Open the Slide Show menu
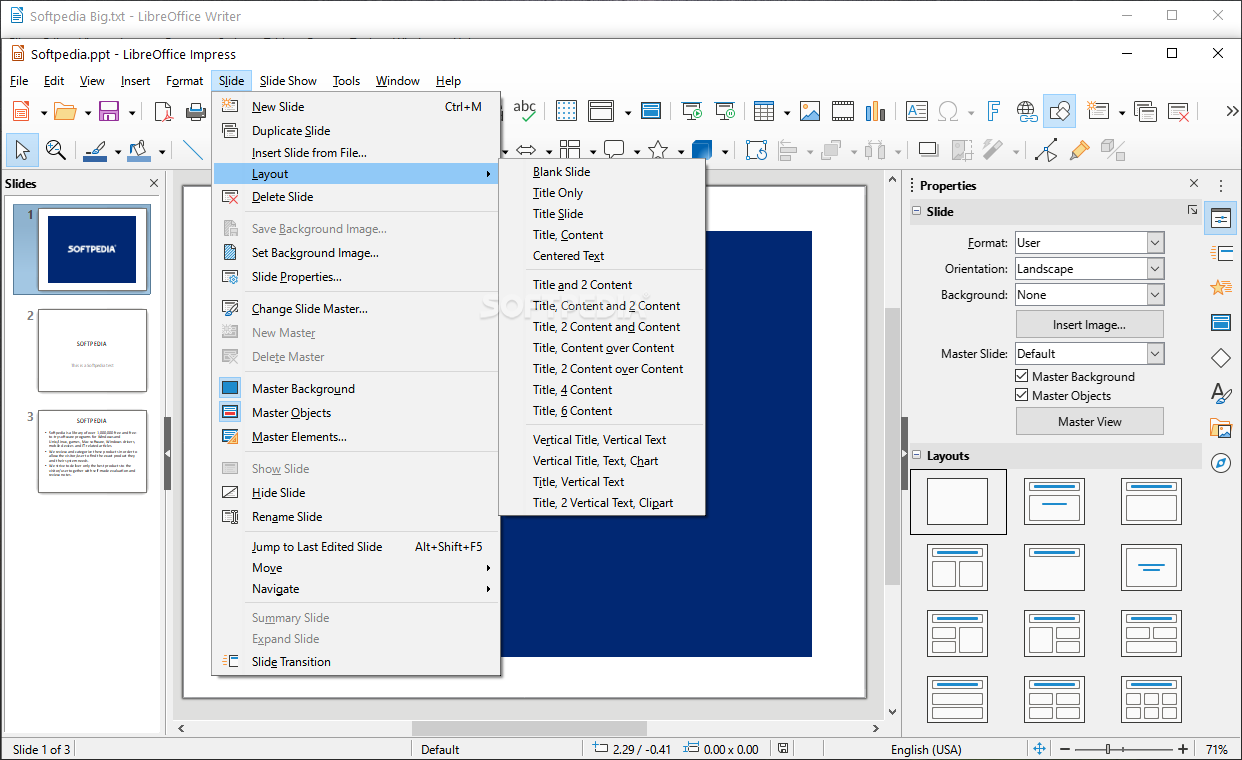The image size is (1242, 760). 288,81
